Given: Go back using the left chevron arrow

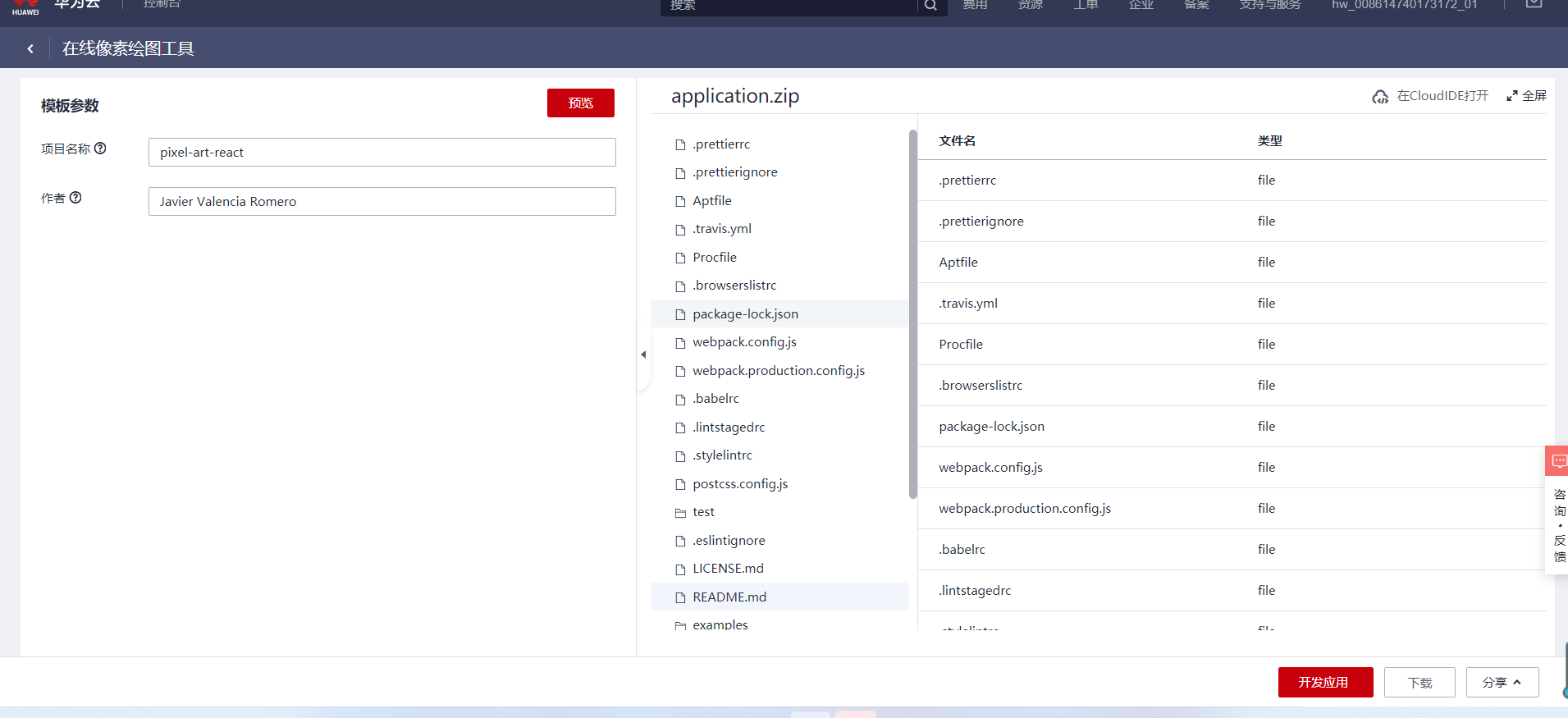Looking at the screenshot, I should (30, 49).
